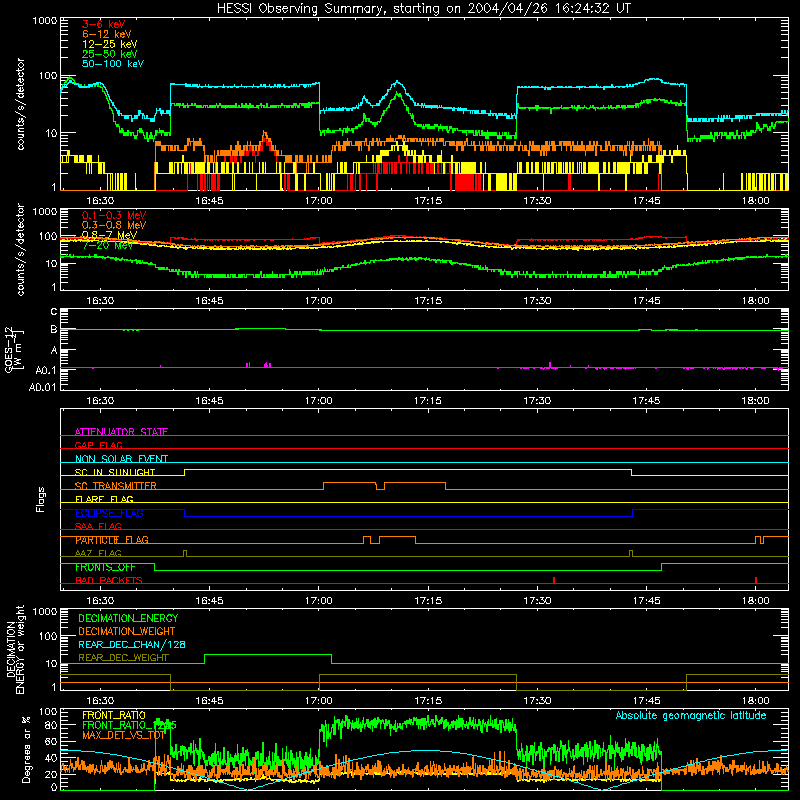Click the 80 tick label on Degrees axis
800x800 pixels.
pyautogui.click(x=51, y=725)
